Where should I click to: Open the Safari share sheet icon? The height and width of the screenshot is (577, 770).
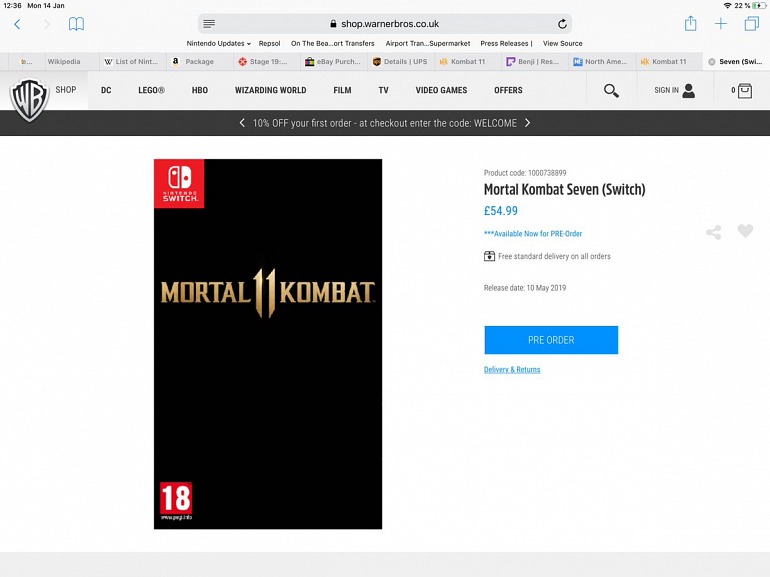tap(690, 24)
